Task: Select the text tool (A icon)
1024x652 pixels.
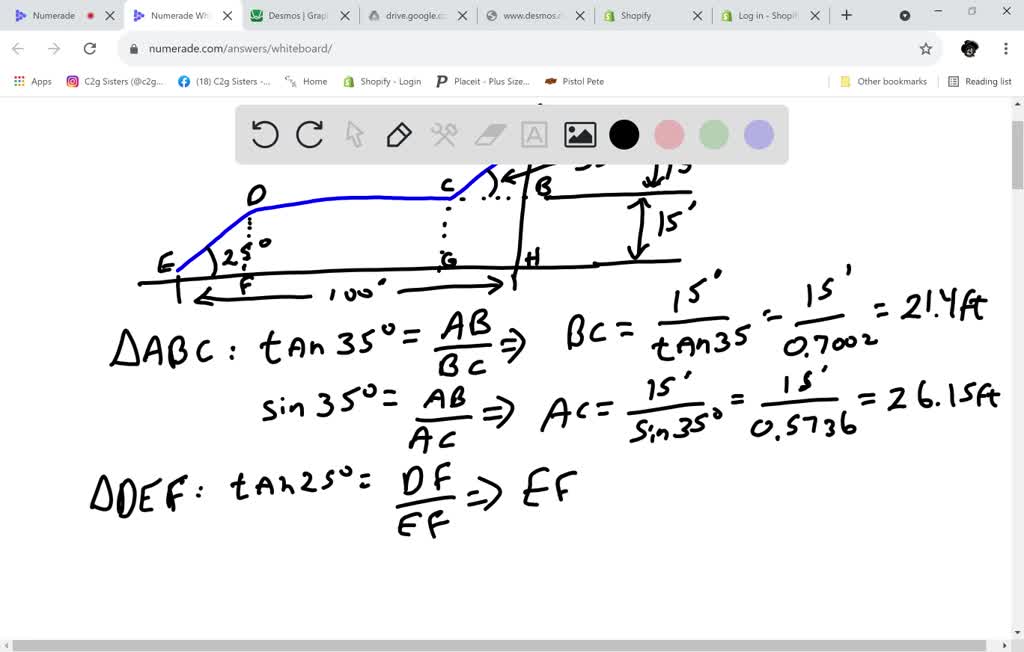Action: pos(534,134)
